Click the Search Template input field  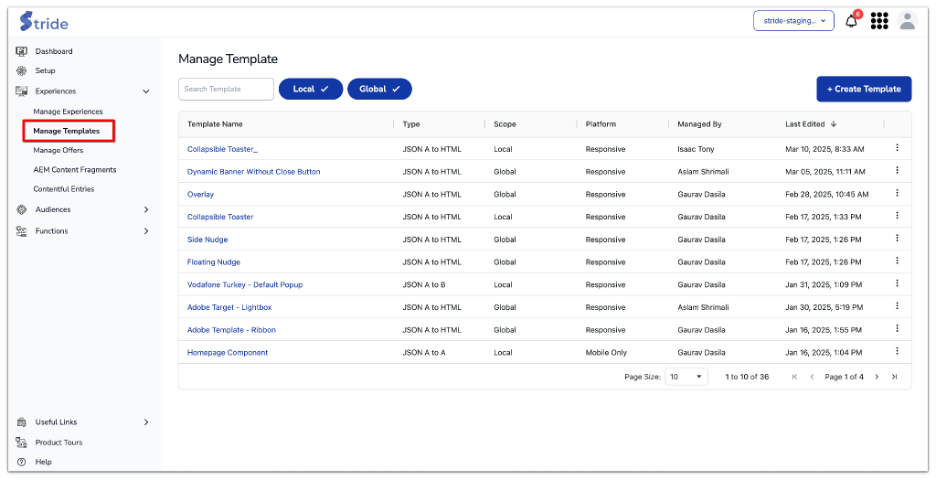[x=225, y=89]
